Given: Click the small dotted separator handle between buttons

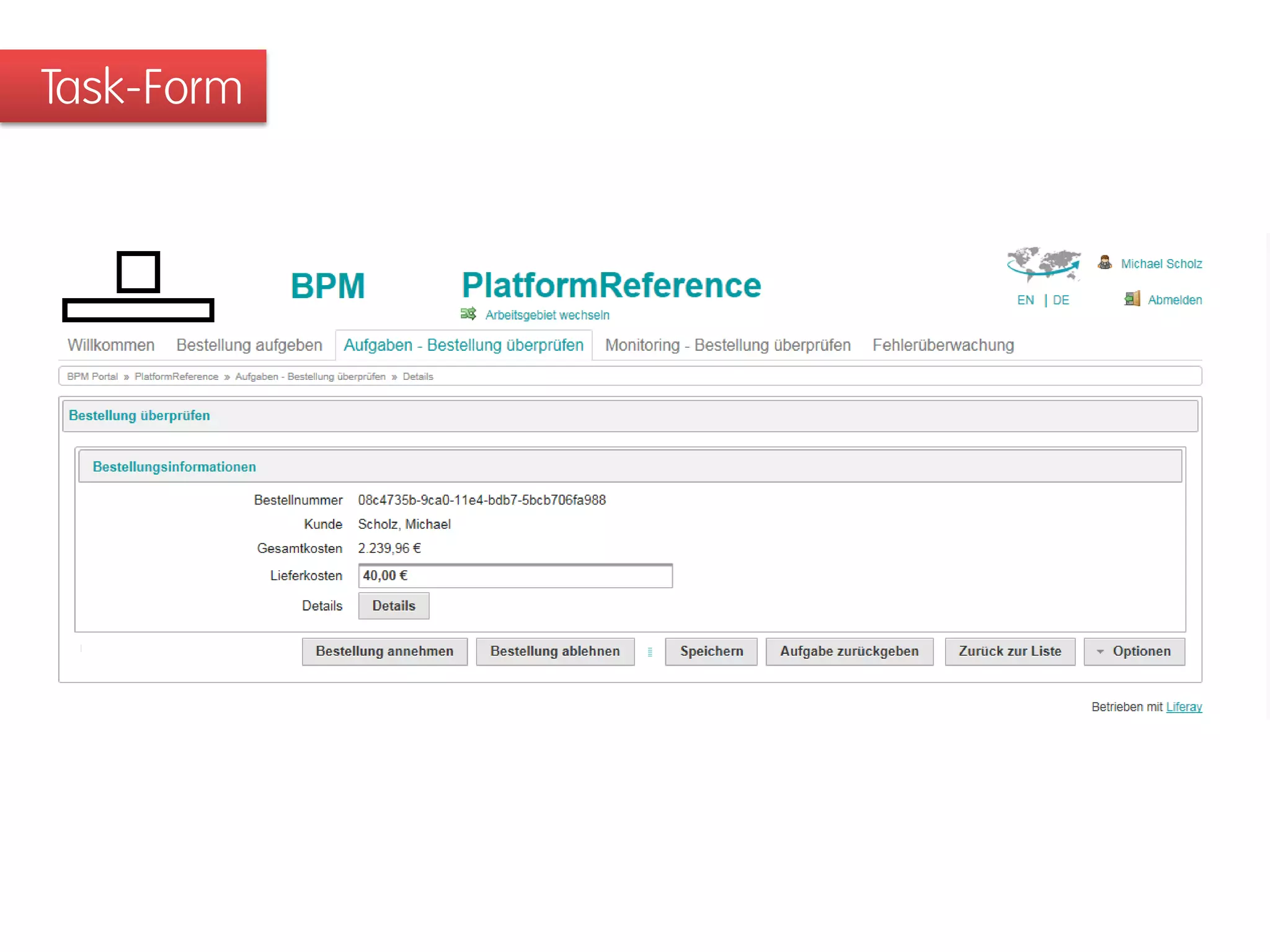Looking at the screenshot, I should (650, 652).
